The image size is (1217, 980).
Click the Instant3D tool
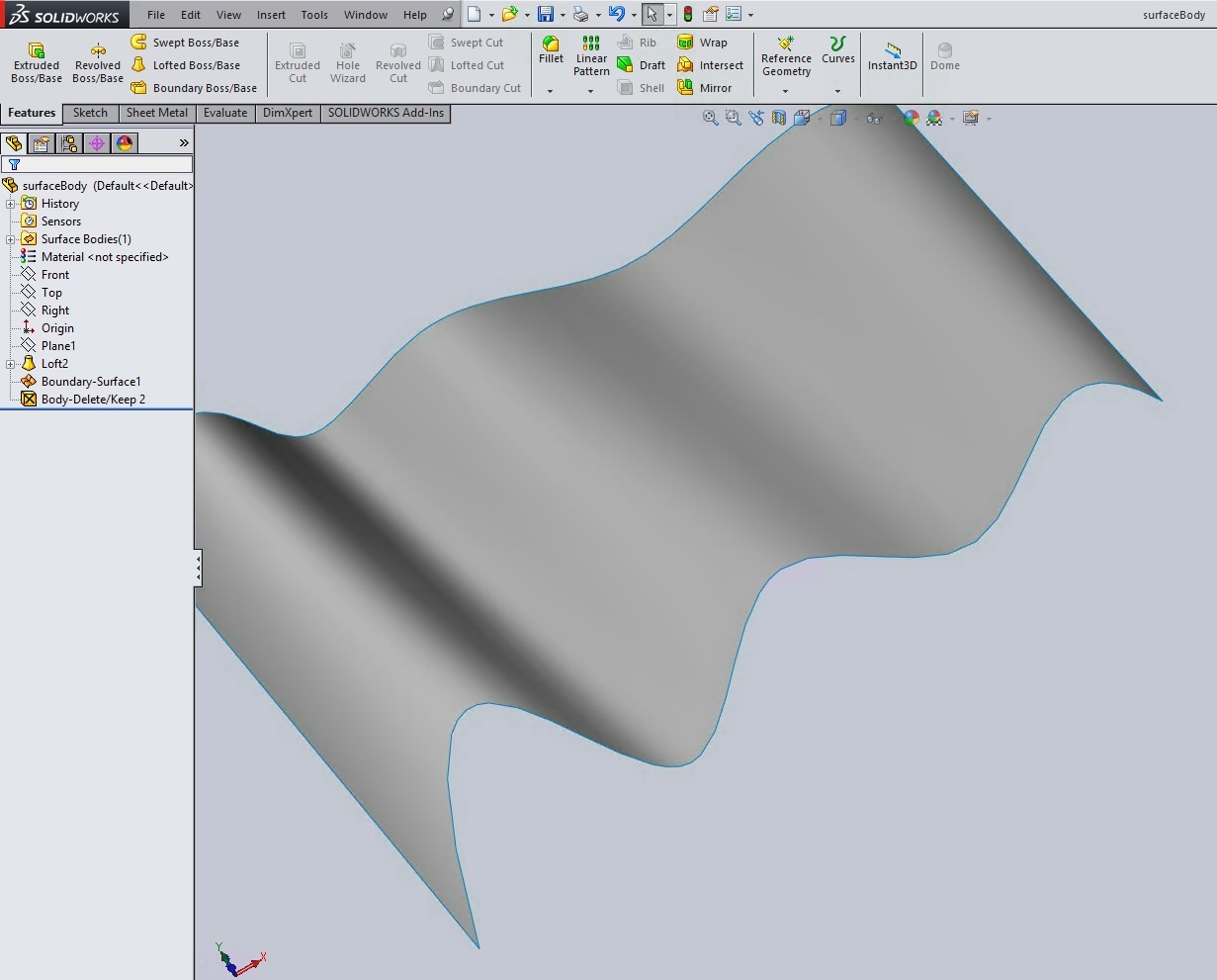(x=893, y=56)
